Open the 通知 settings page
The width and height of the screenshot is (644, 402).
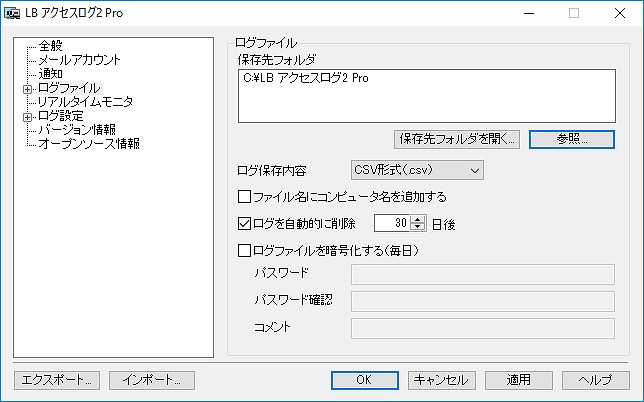(51, 74)
